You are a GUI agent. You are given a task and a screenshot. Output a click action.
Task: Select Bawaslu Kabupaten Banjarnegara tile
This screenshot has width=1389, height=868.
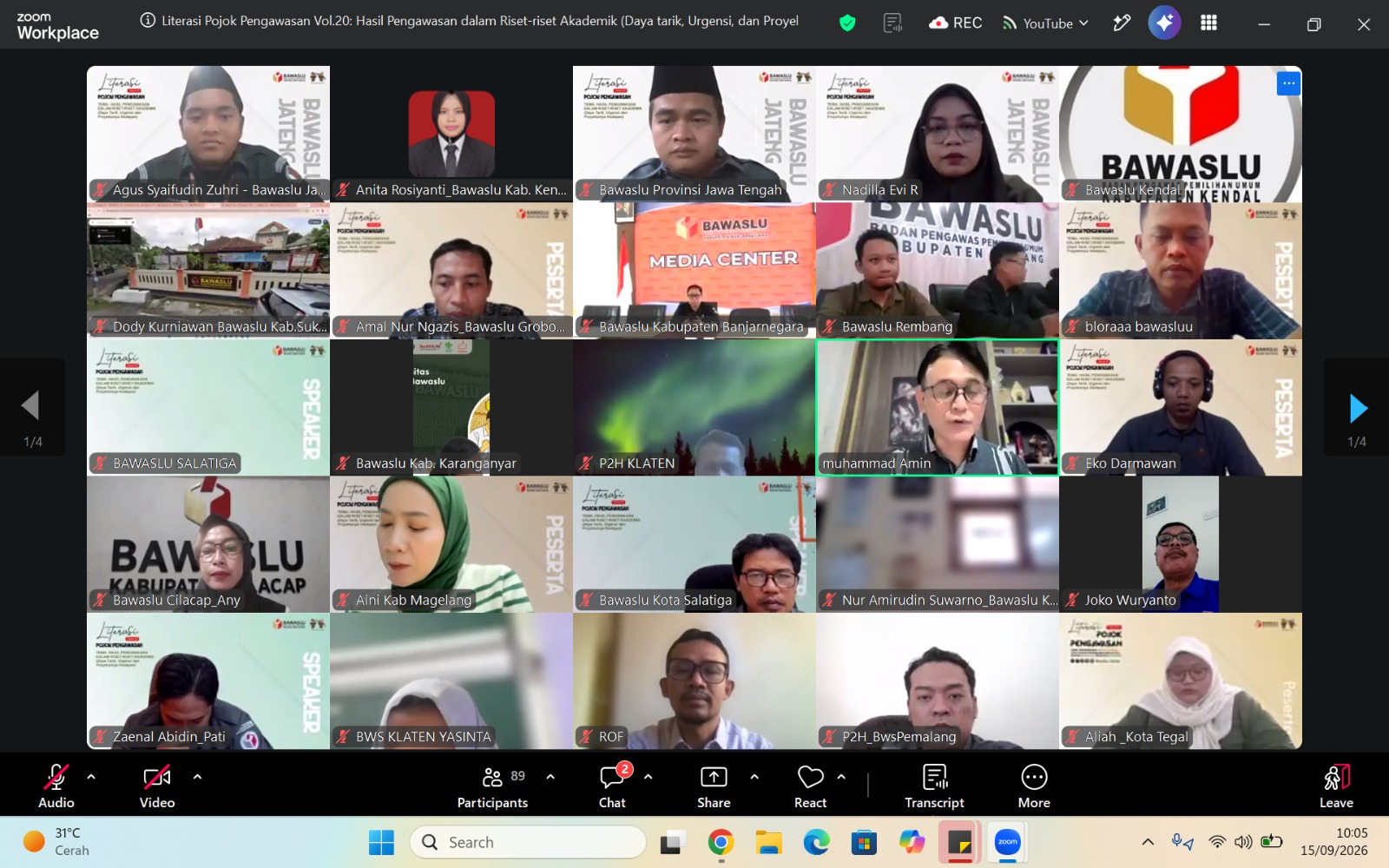click(694, 271)
